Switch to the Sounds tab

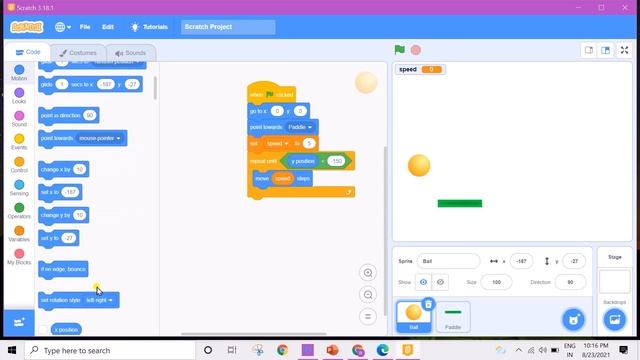tap(131, 53)
